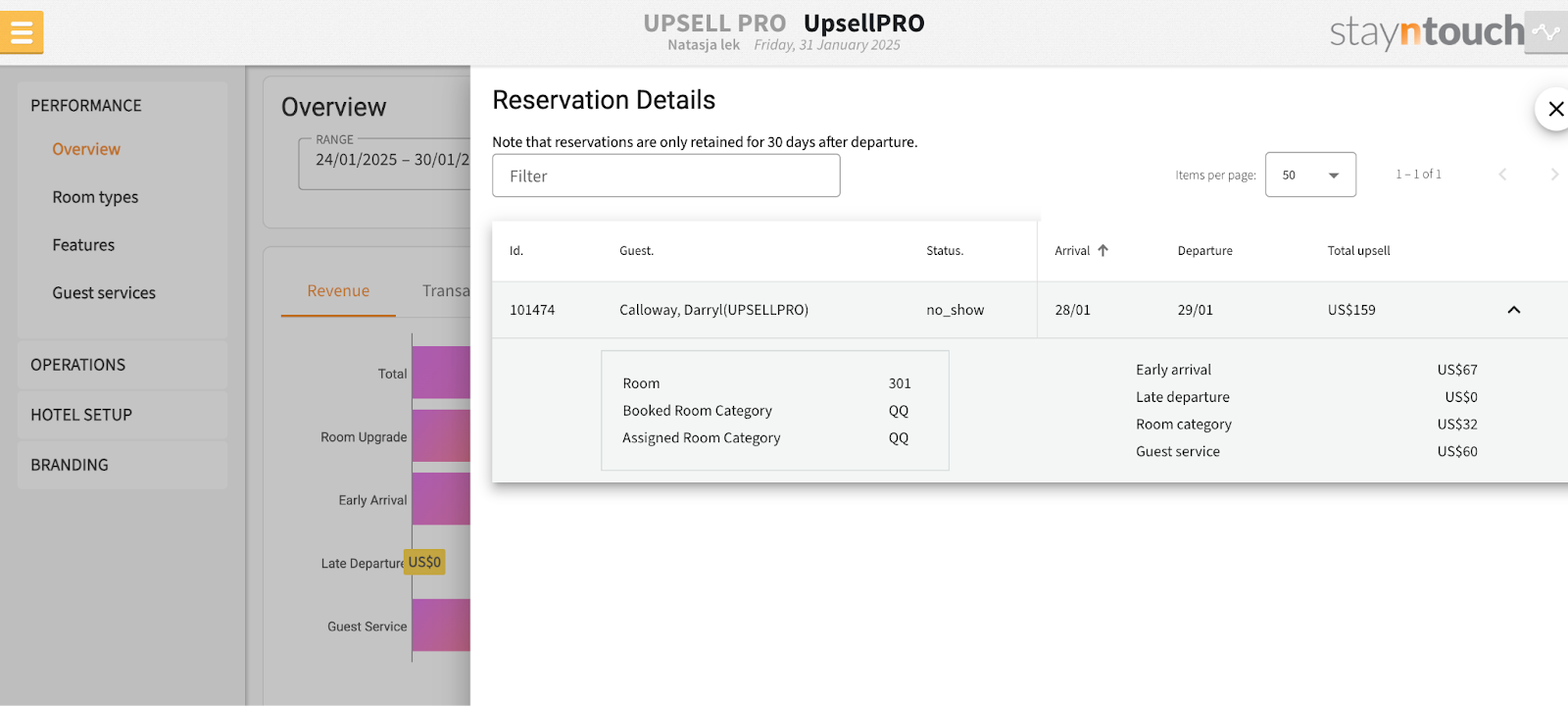The image size is (1568, 706).
Task: Click reservation id 101474
Action: [x=532, y=310]
